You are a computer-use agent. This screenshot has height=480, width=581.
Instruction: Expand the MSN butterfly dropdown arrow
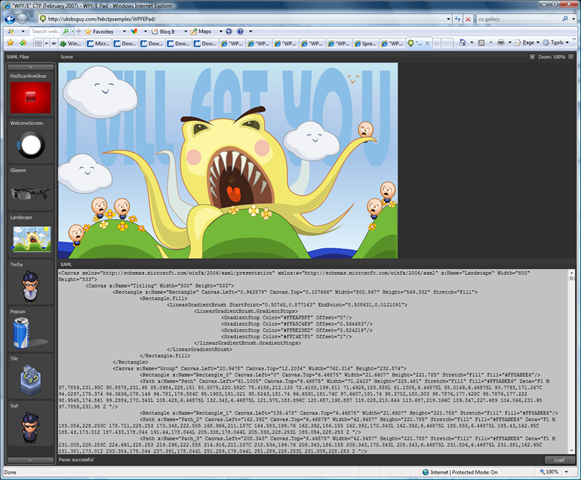pos(145,32)
